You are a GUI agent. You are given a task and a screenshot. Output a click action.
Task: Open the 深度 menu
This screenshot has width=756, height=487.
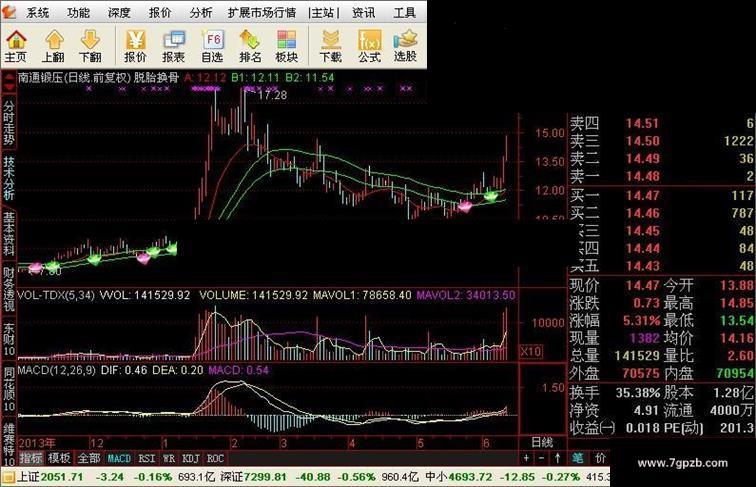click(x=119, y=13)
